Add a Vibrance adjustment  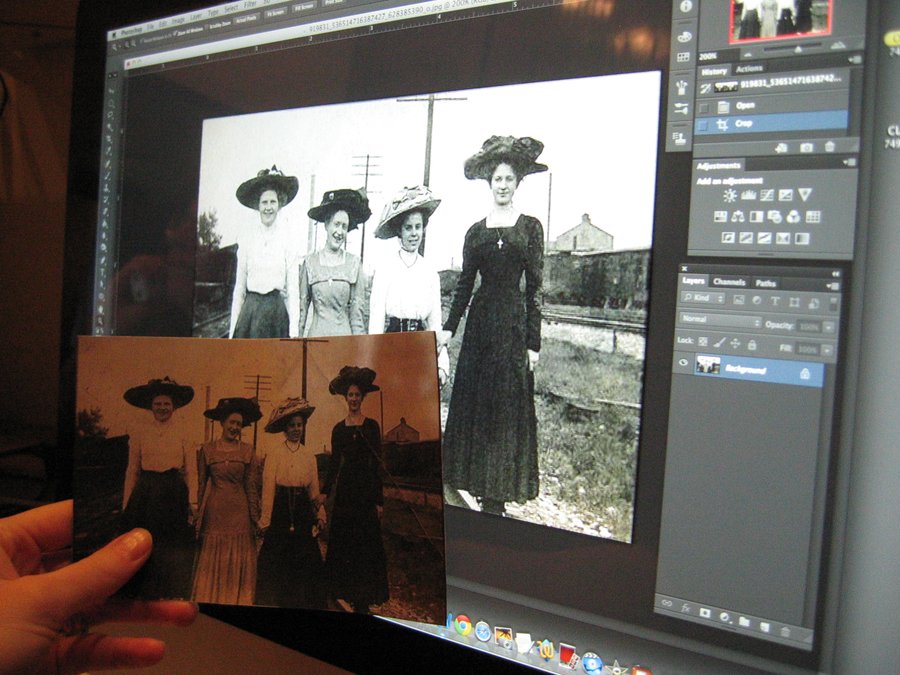[x=805, y=195]
